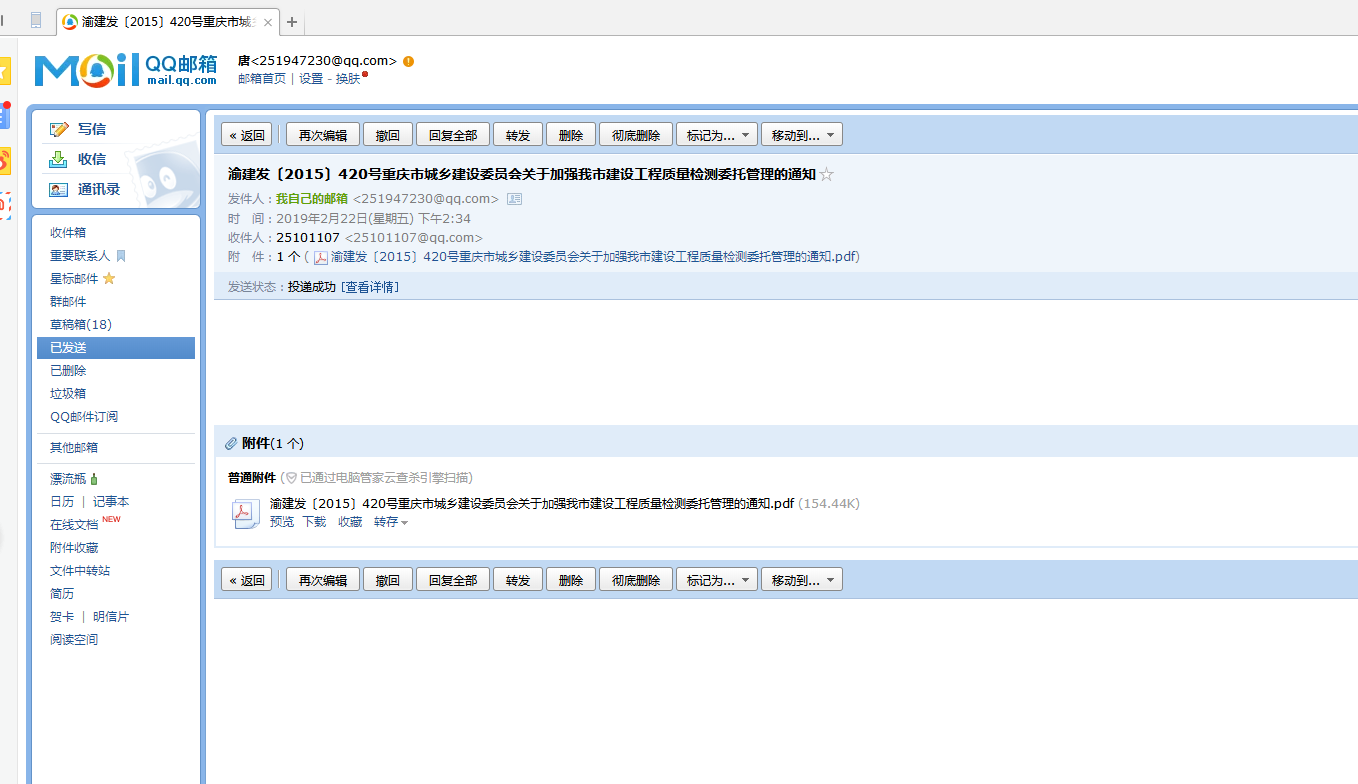Open 收件箱 folder
Screen dimensions: 1358x784
[x=68, y=232]
